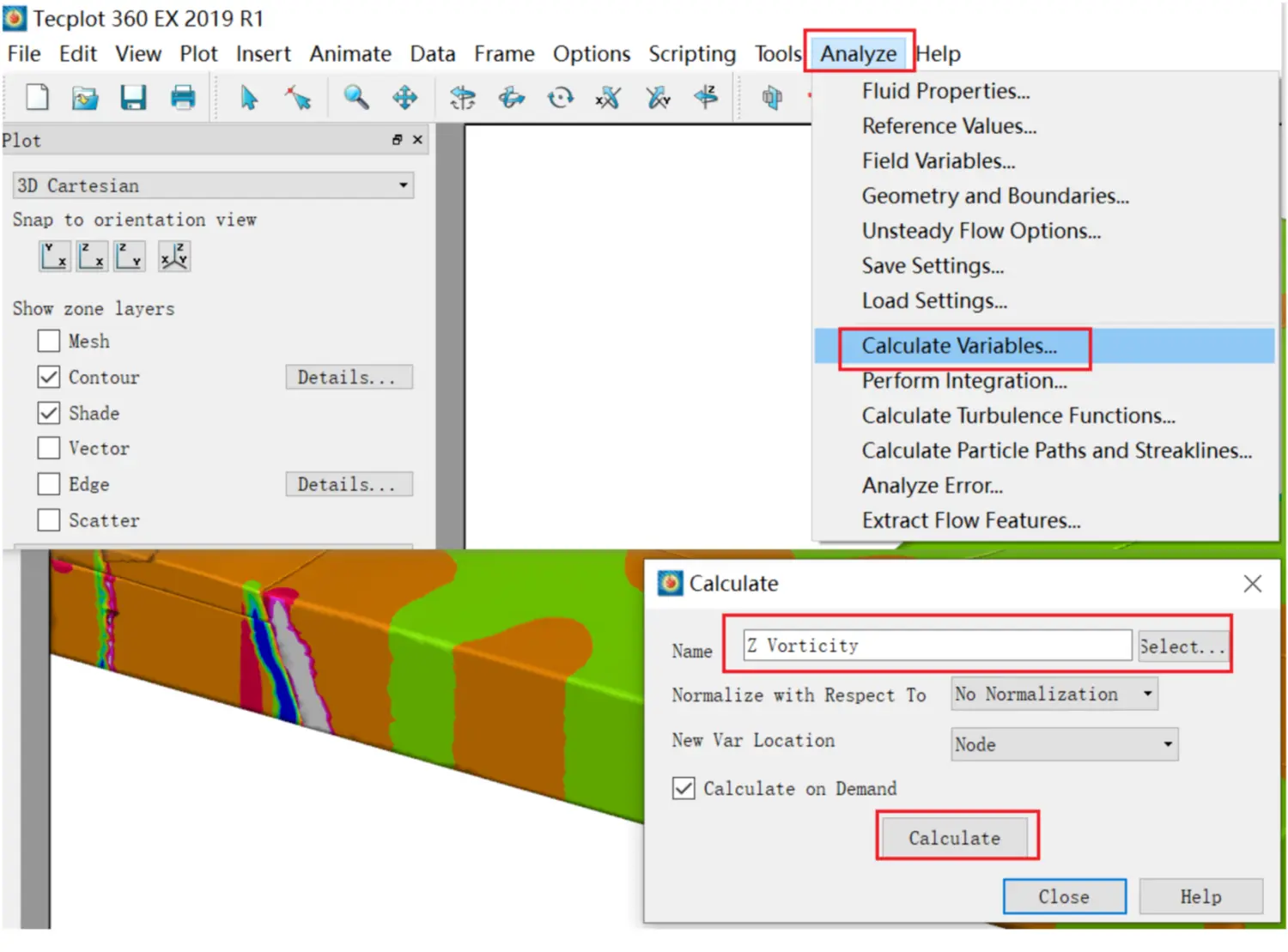Open Edge Details button

349,485
